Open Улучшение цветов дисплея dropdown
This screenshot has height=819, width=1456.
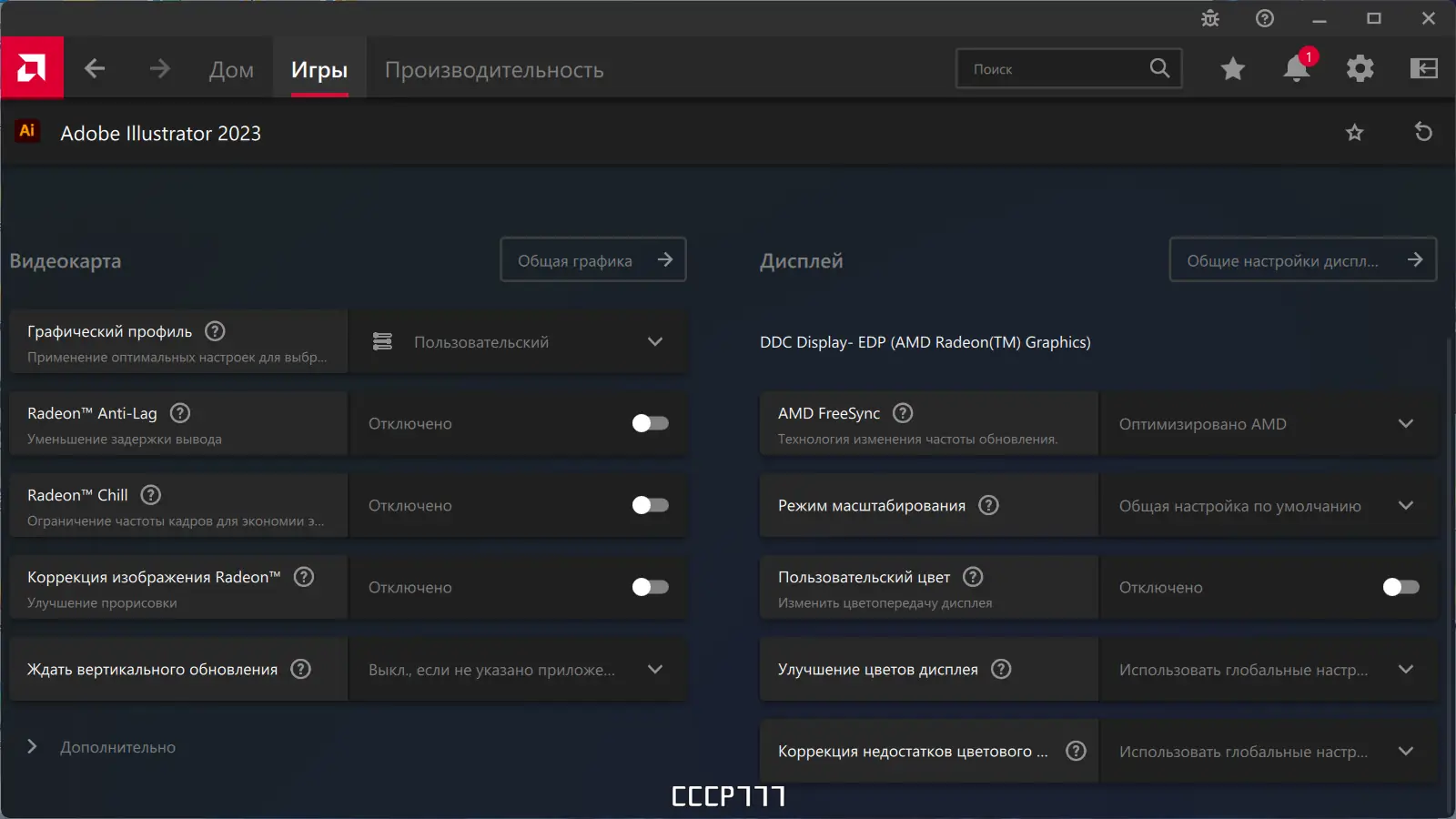tap(1269, 669)
